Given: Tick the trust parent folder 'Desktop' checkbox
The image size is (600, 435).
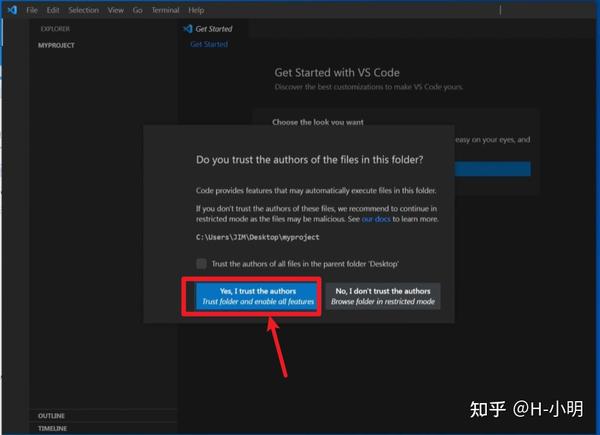Looking at the screenshot, I should (201, 263).
